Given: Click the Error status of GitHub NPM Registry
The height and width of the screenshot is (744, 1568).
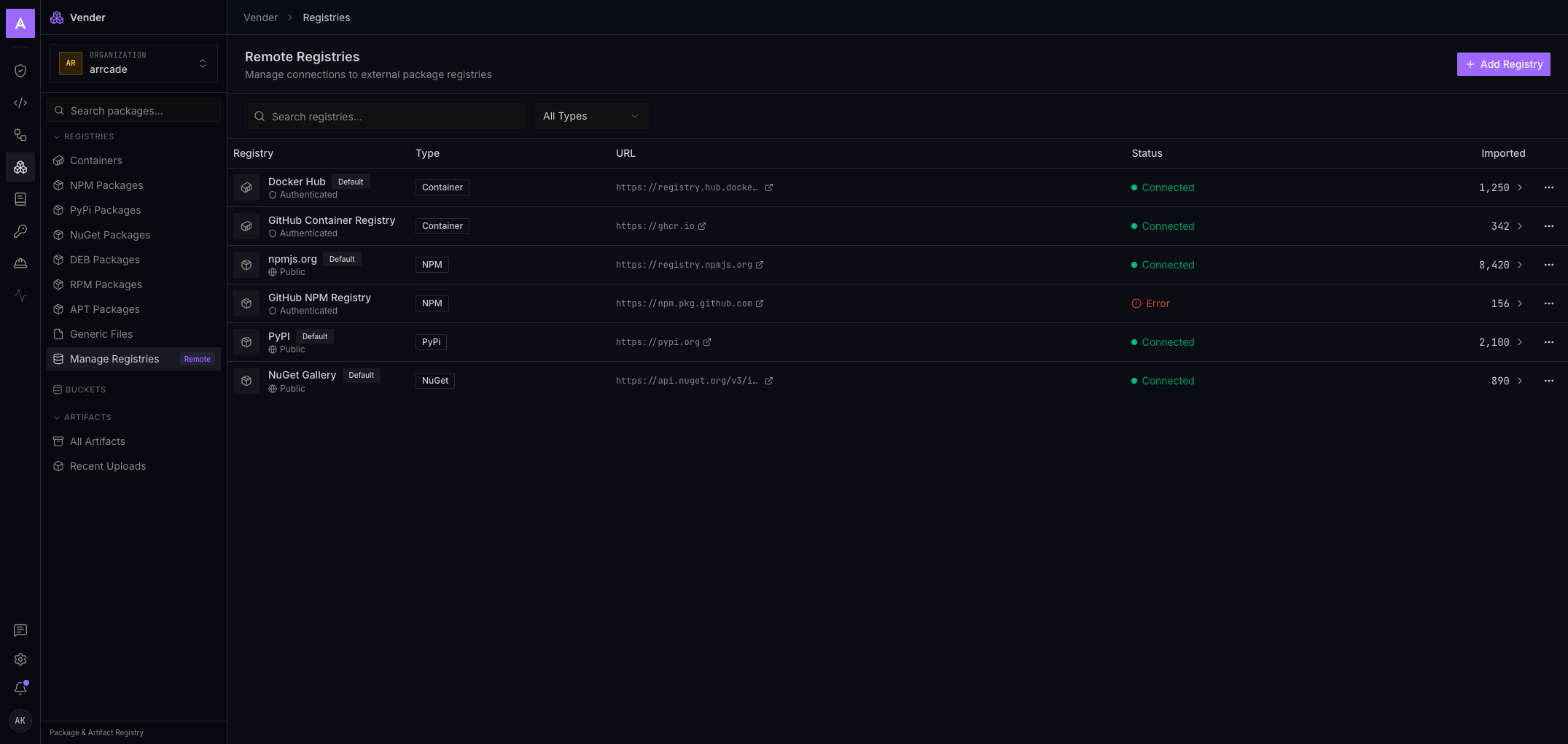Looking at the screenshot, I should [1150, 303].
